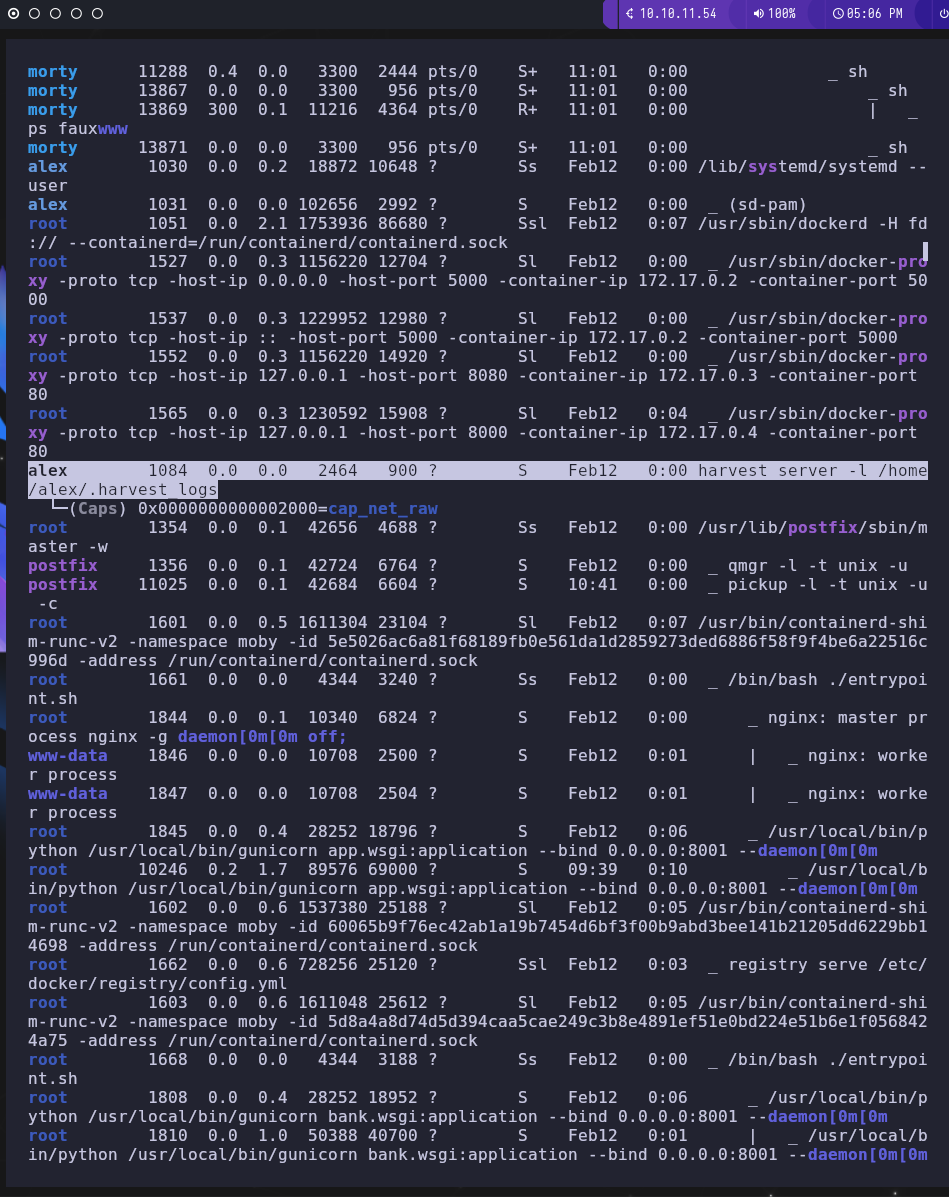Click 'bank.wsgi:application' on the last line

click(x=473, y=1155)
